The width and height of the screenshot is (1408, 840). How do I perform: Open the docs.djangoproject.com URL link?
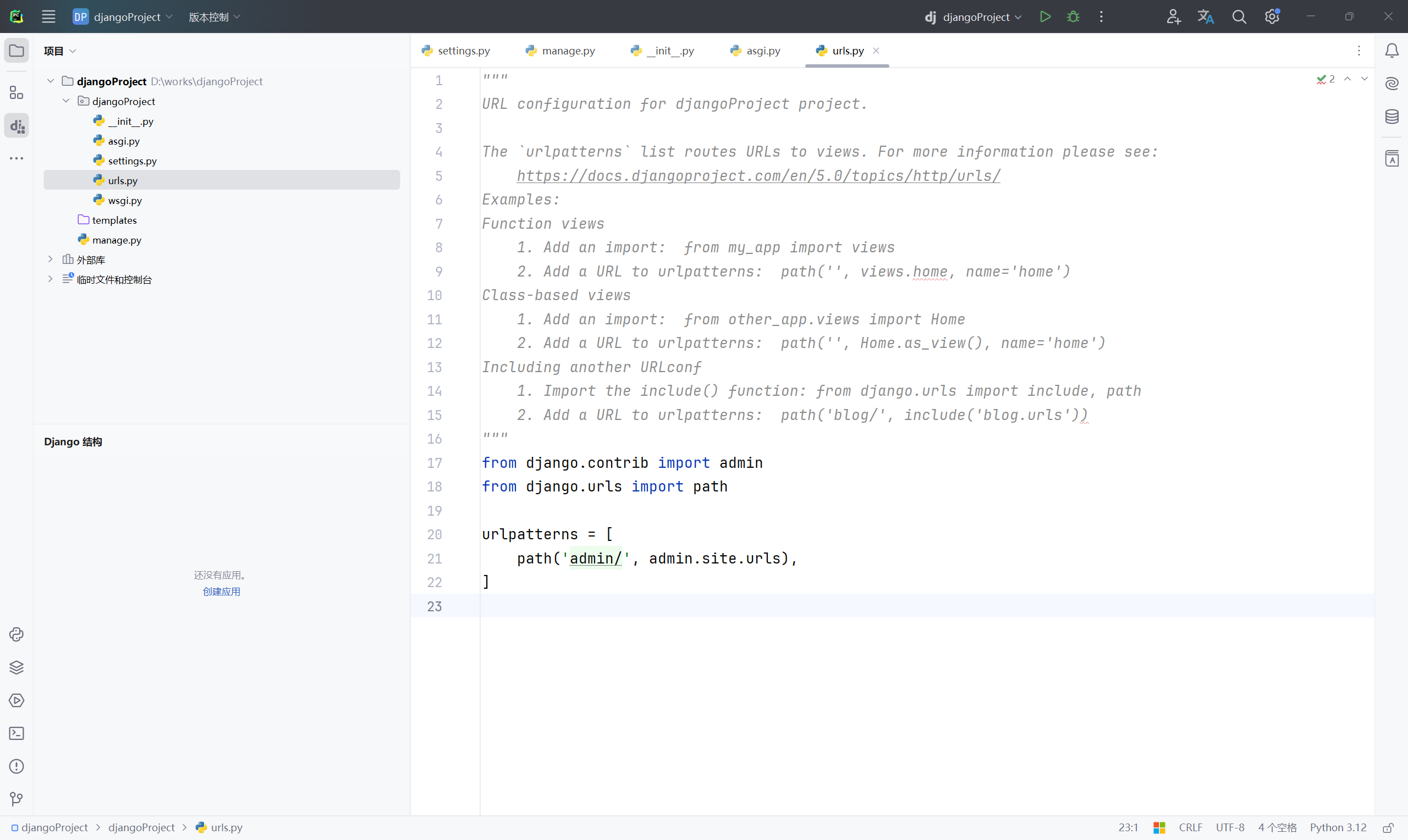coord(758,176)
